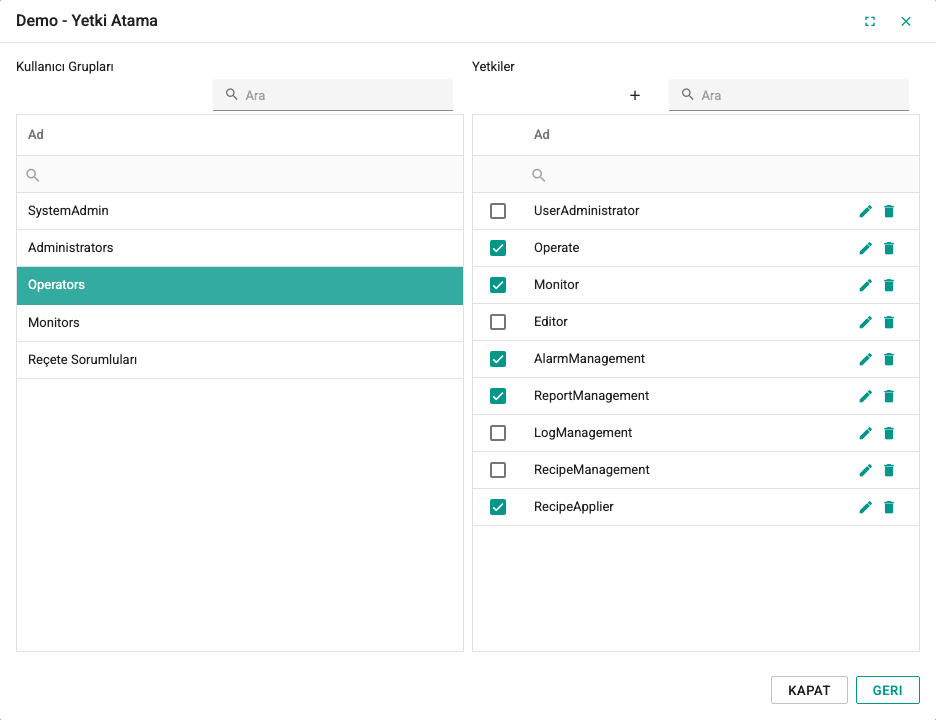The width and height of the screenshot is (936, 720).
Task: Click the permissions Ad column filter
Action: click(720, 175)
